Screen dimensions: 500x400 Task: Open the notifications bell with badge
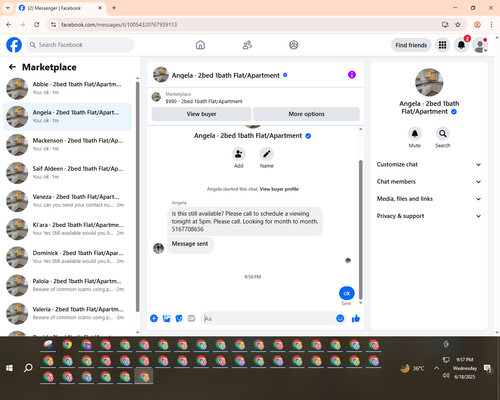click(461, 45)
